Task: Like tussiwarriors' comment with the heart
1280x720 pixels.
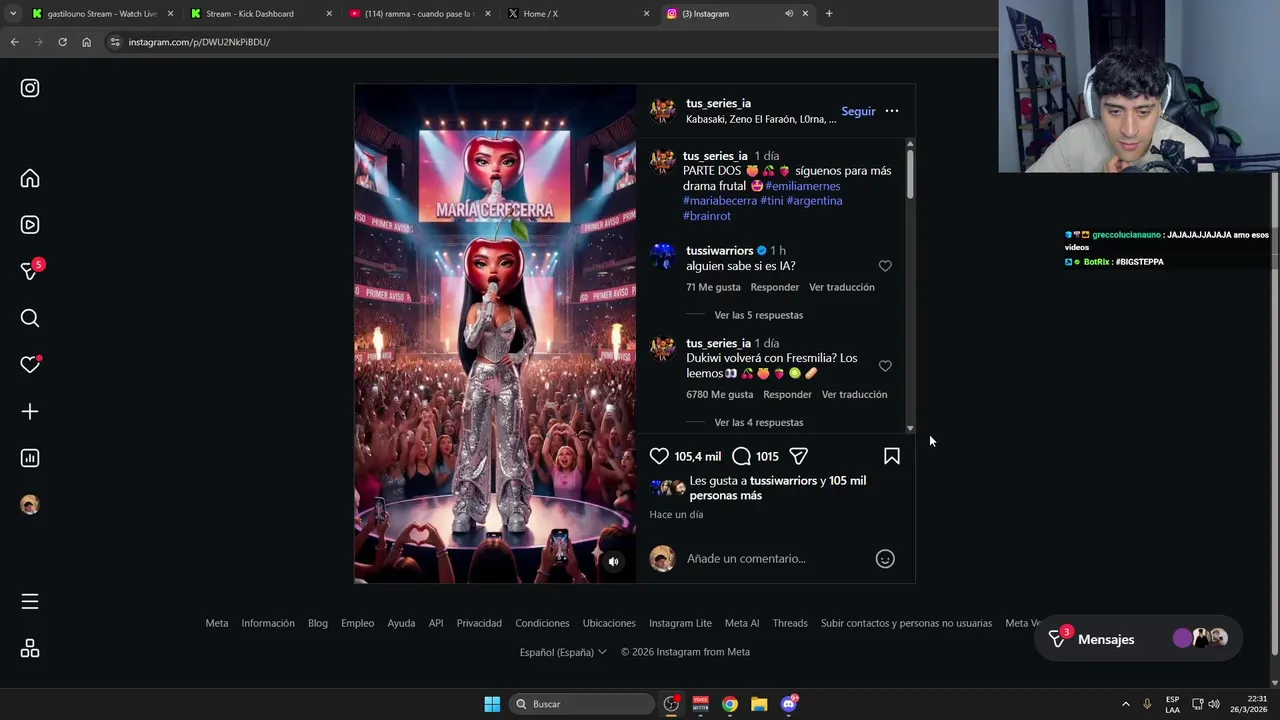Action: point(885,266)
